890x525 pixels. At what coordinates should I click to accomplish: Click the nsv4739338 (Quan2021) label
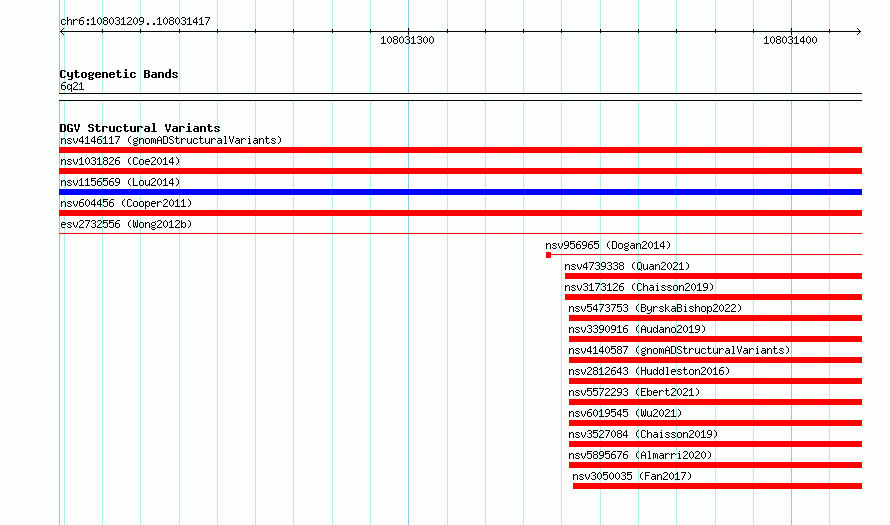click(627, 266)
